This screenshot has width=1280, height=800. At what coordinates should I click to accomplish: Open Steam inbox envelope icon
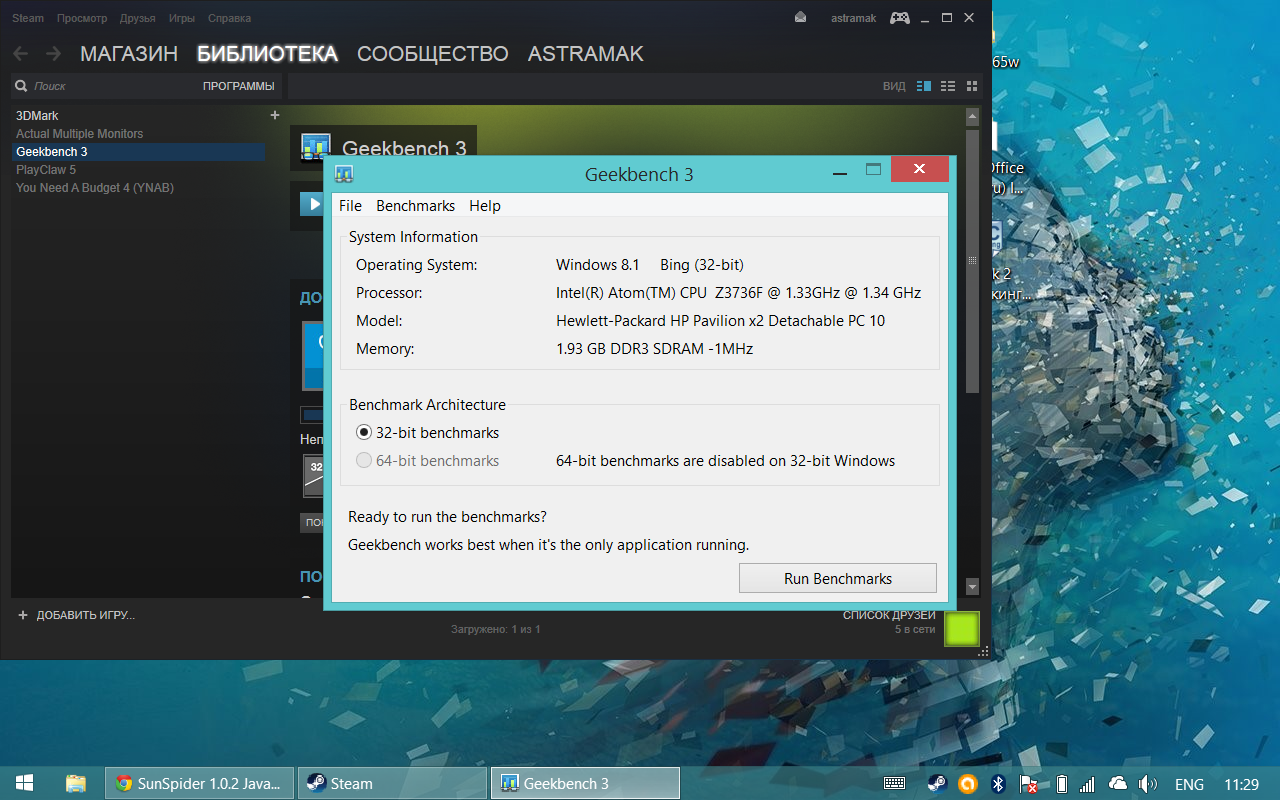pyautogui.click(x=800, y=18)
